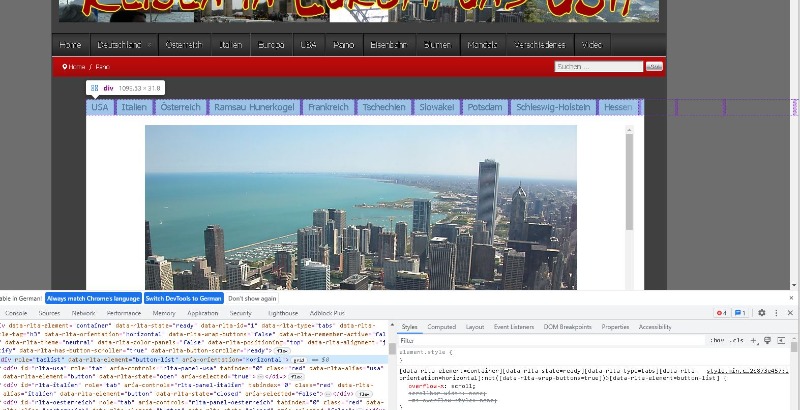The height and width of the screenshot is (410, 800).
Task: Open Pano in site navigation
Action: [x=344, y=45]
